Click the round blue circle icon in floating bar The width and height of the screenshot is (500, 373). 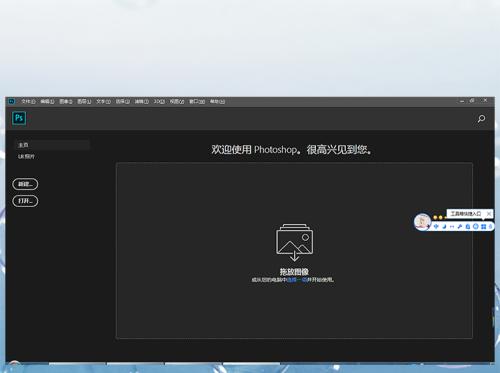(476, 227)
